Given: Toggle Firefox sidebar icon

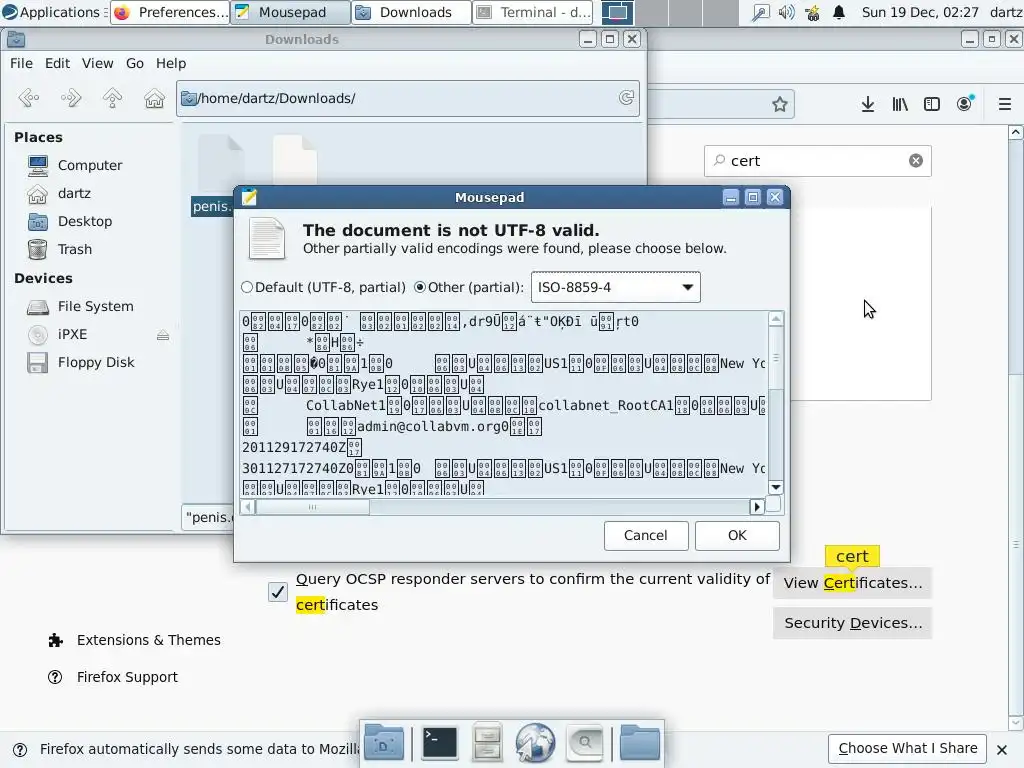Looking at the screenshot, I should (x=932, y=104).
